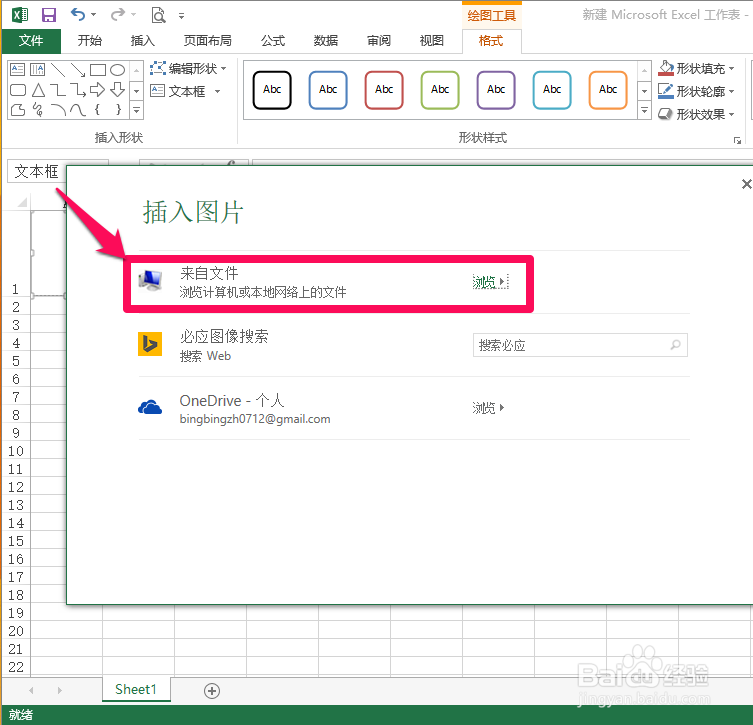The image size is (753, 725).
Task: Select the Sheet1 worksheet tab
Action: pyautogui.click(x=136, y=689)
